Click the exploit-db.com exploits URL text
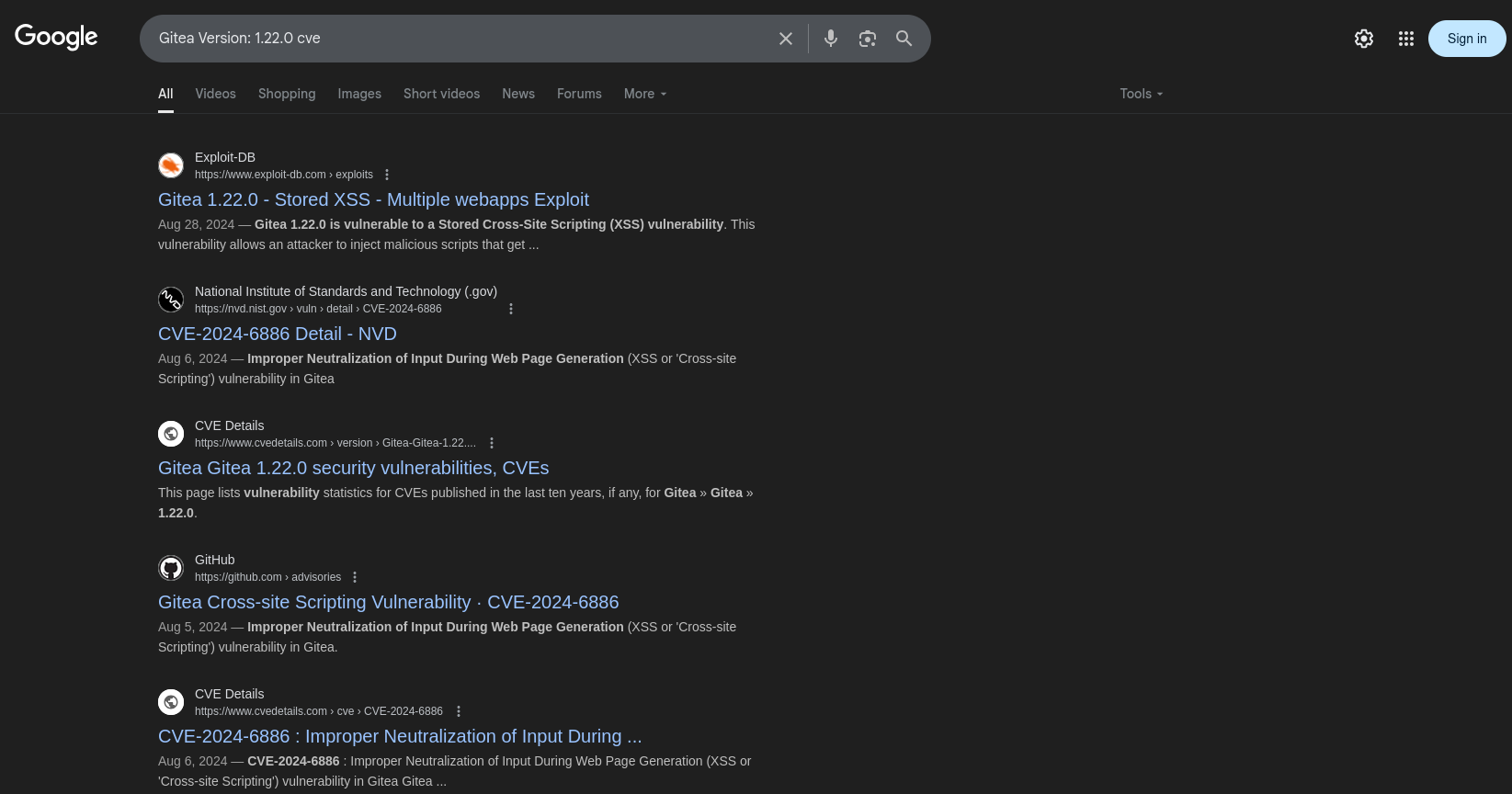 pyautogui.click(x=284, y=175)
